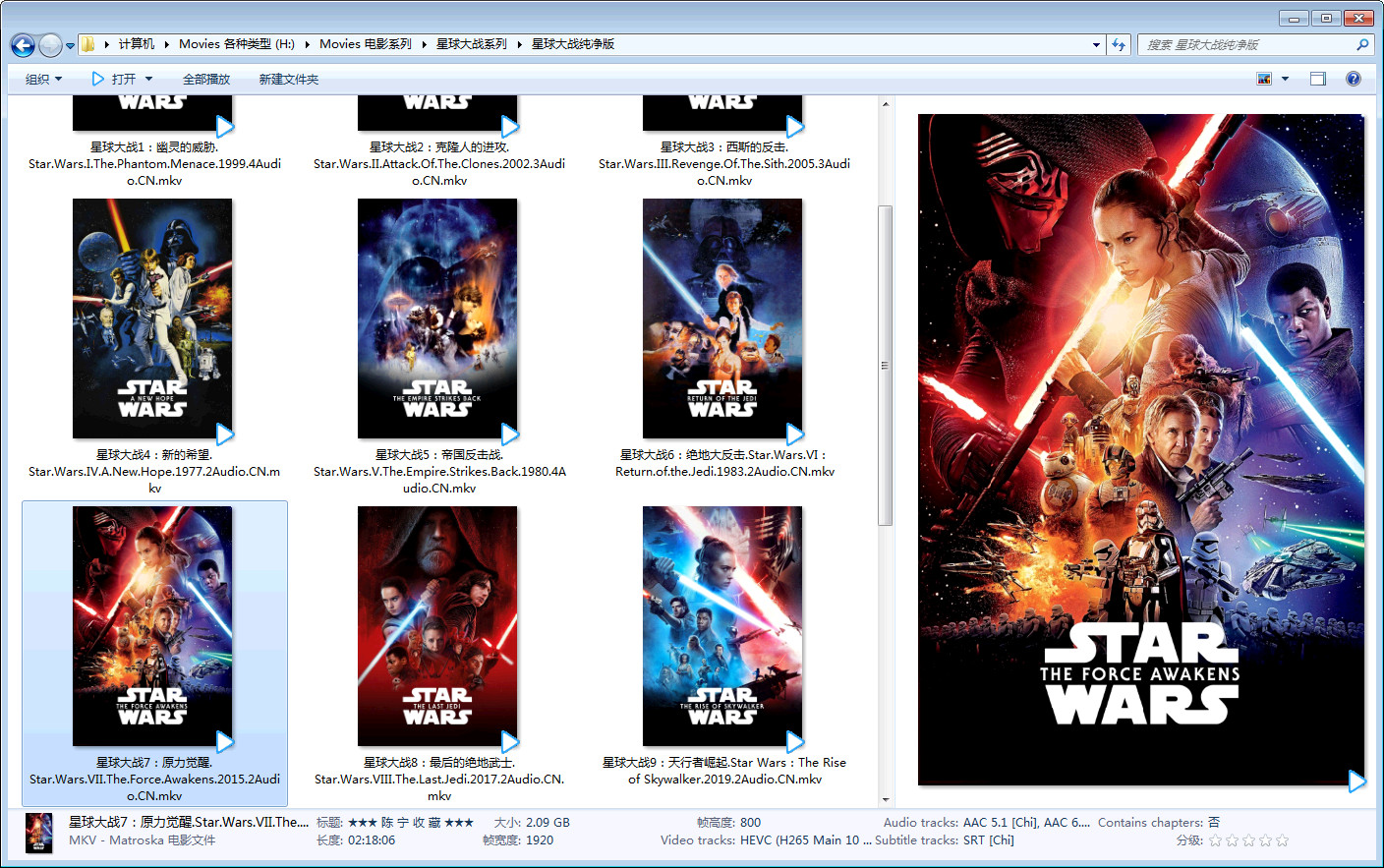The image size is (1384, 868).
Task: Click the MKV file icon in details pane
Action: click(38, 832)
